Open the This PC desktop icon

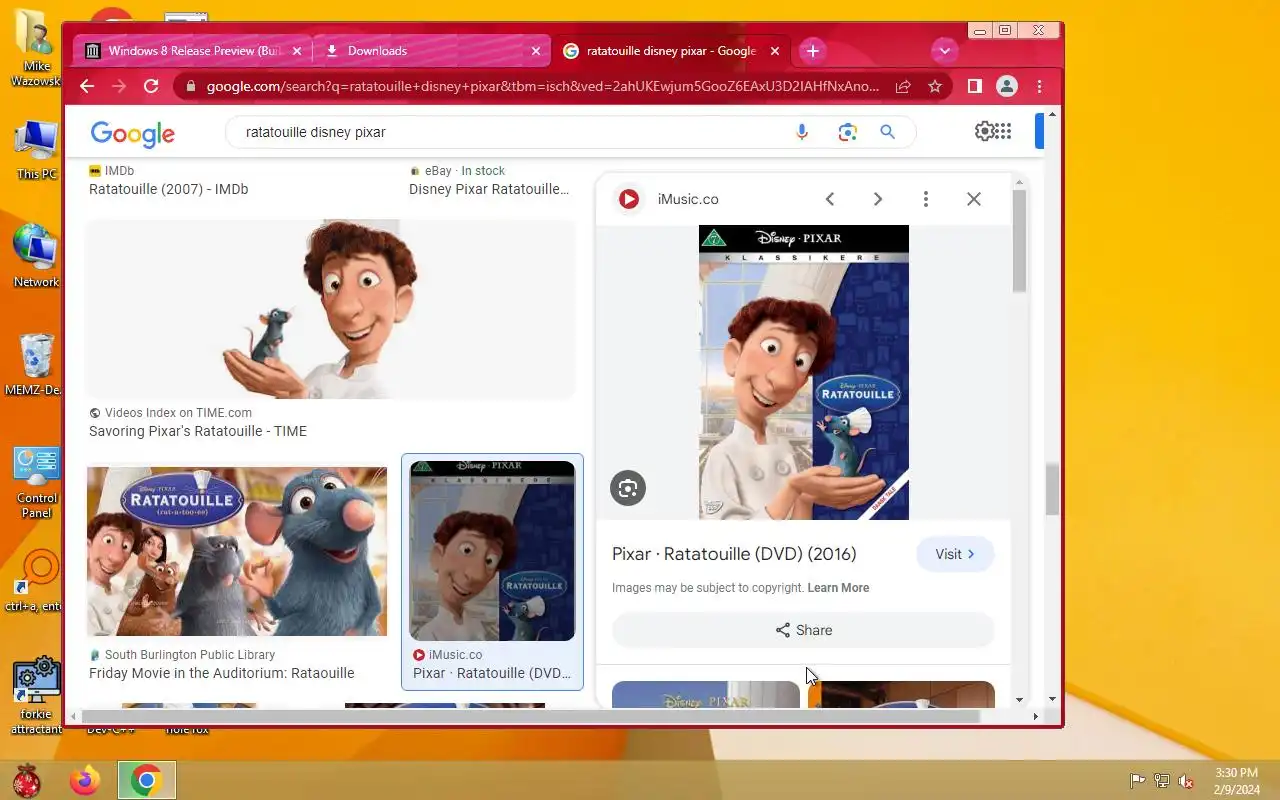pos(36,150)
